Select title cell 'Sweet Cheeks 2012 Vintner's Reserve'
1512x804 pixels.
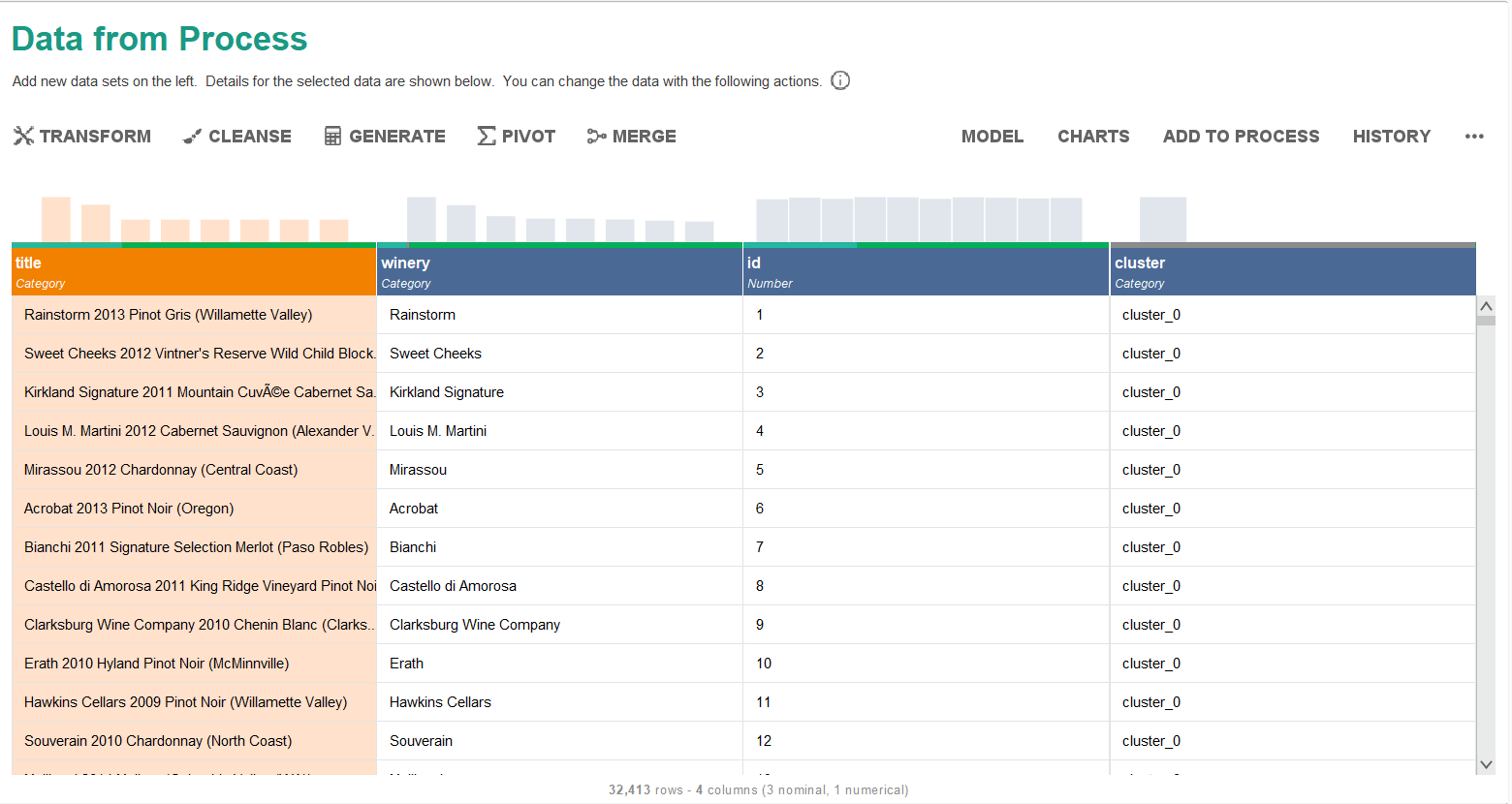[x=194, y=354]
